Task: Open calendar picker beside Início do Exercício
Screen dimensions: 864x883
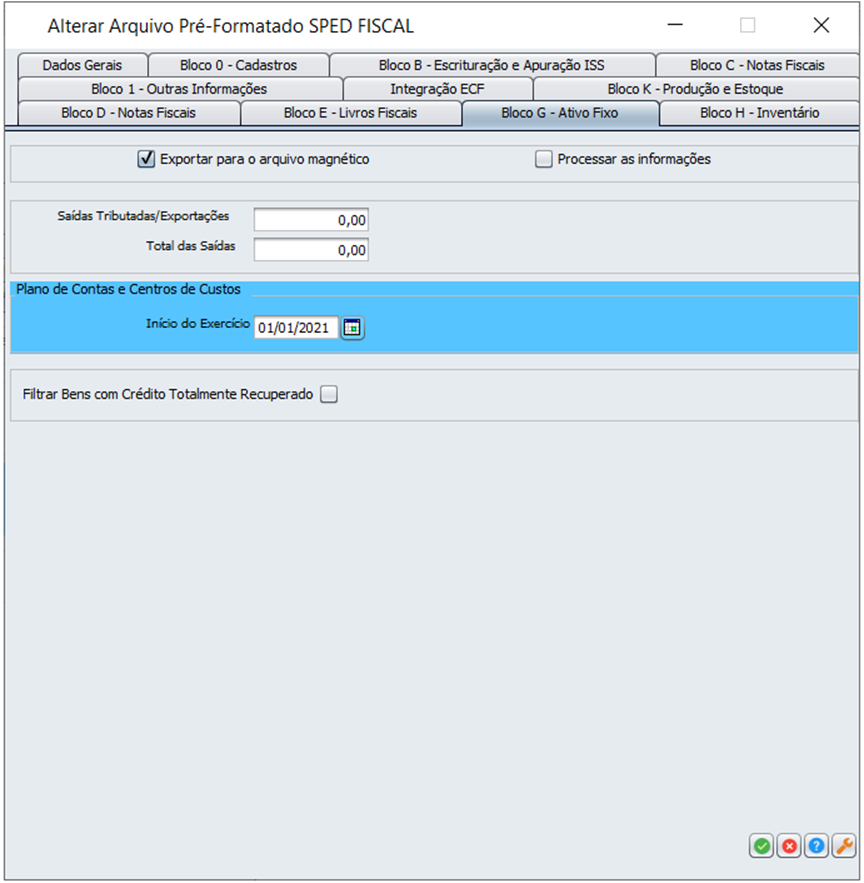Action: tap(352, 327)
